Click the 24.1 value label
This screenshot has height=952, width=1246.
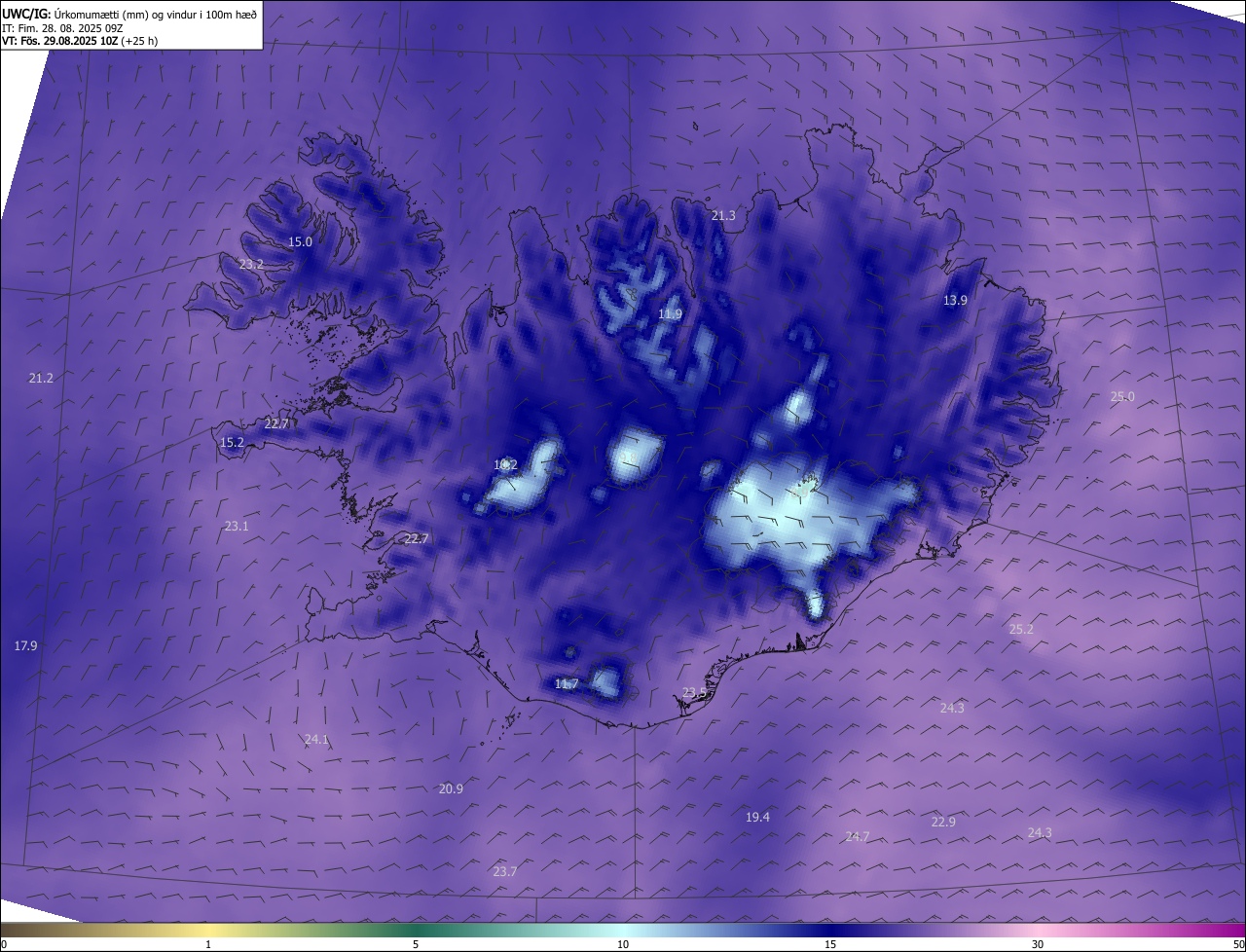click(316, 740)
